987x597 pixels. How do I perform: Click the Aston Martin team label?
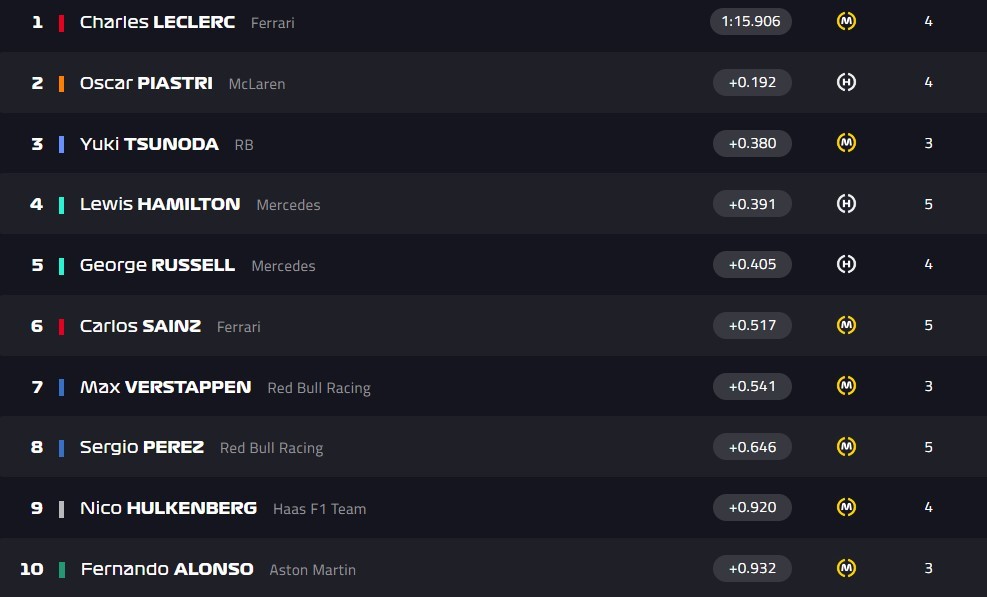click(x=312, y=570)
